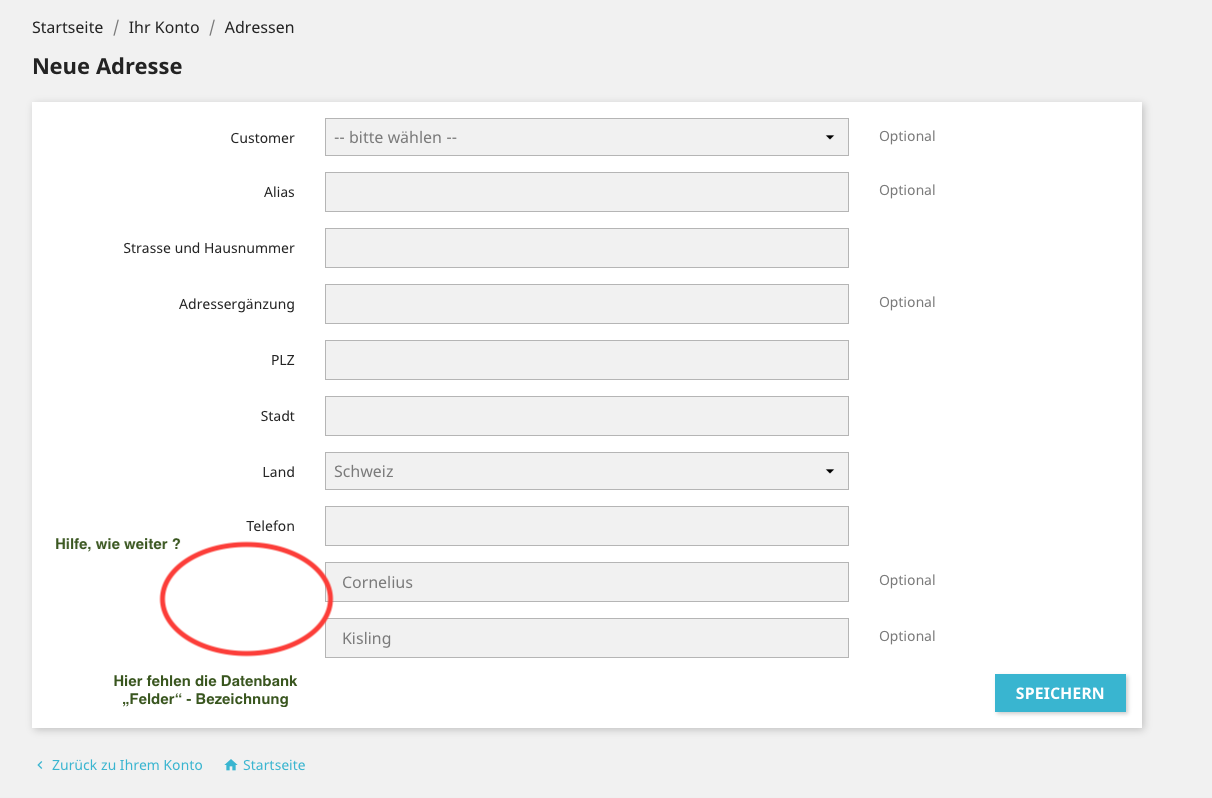1212x798 pixels.
Task: Focus the Alias input field
Action: pyautogui.click(x=586, y=192)
